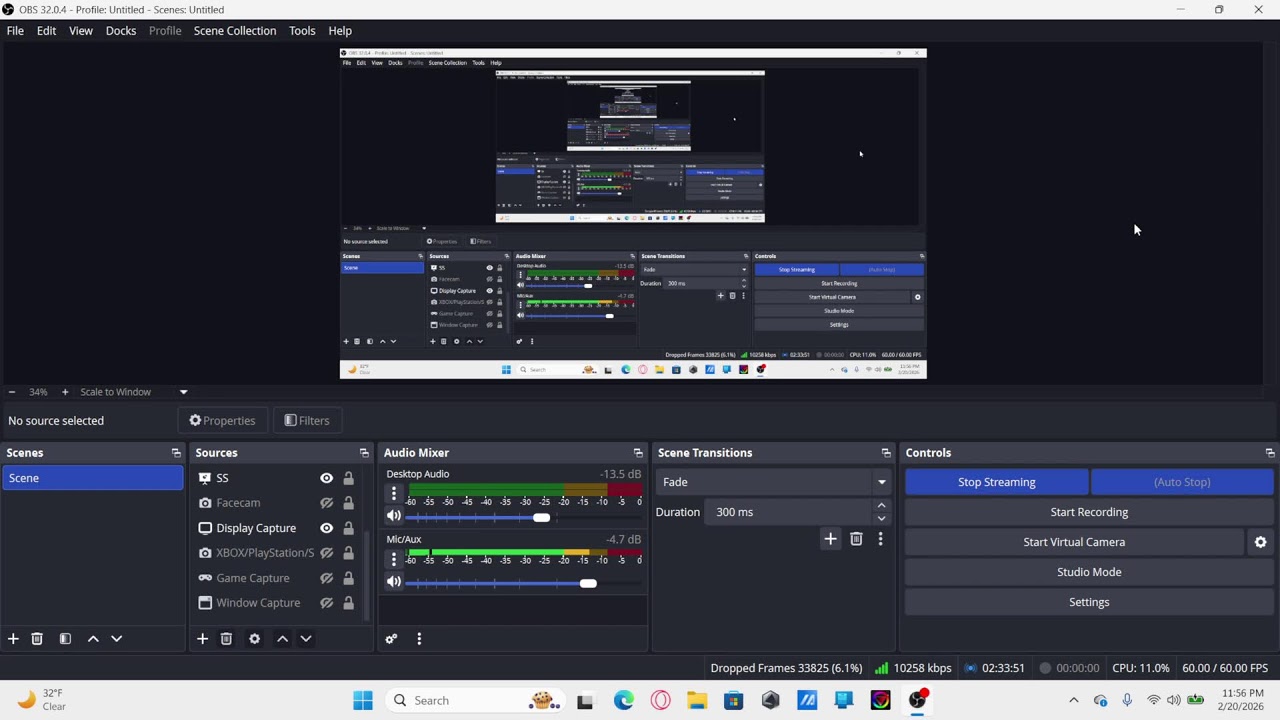Zoom in preview with plus icon
The height and width of the screenshot is (720, 1280).
coord(65,392)
